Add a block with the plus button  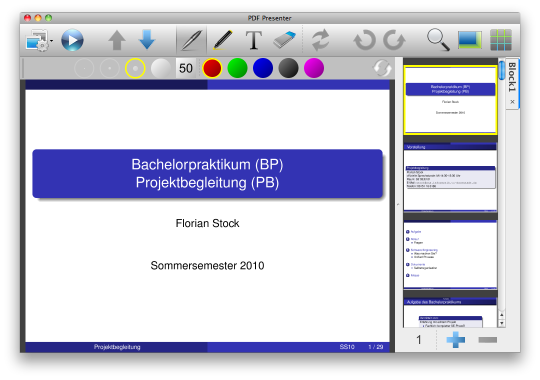point(456,340)
